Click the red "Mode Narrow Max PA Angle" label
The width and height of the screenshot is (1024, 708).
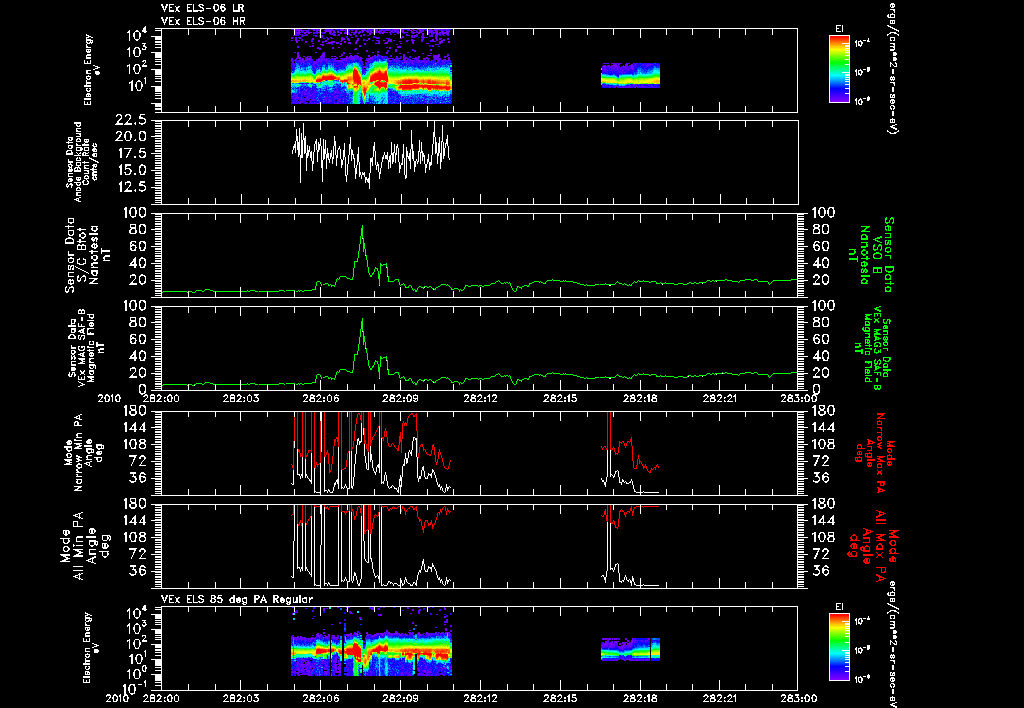(x=874, y=452)
